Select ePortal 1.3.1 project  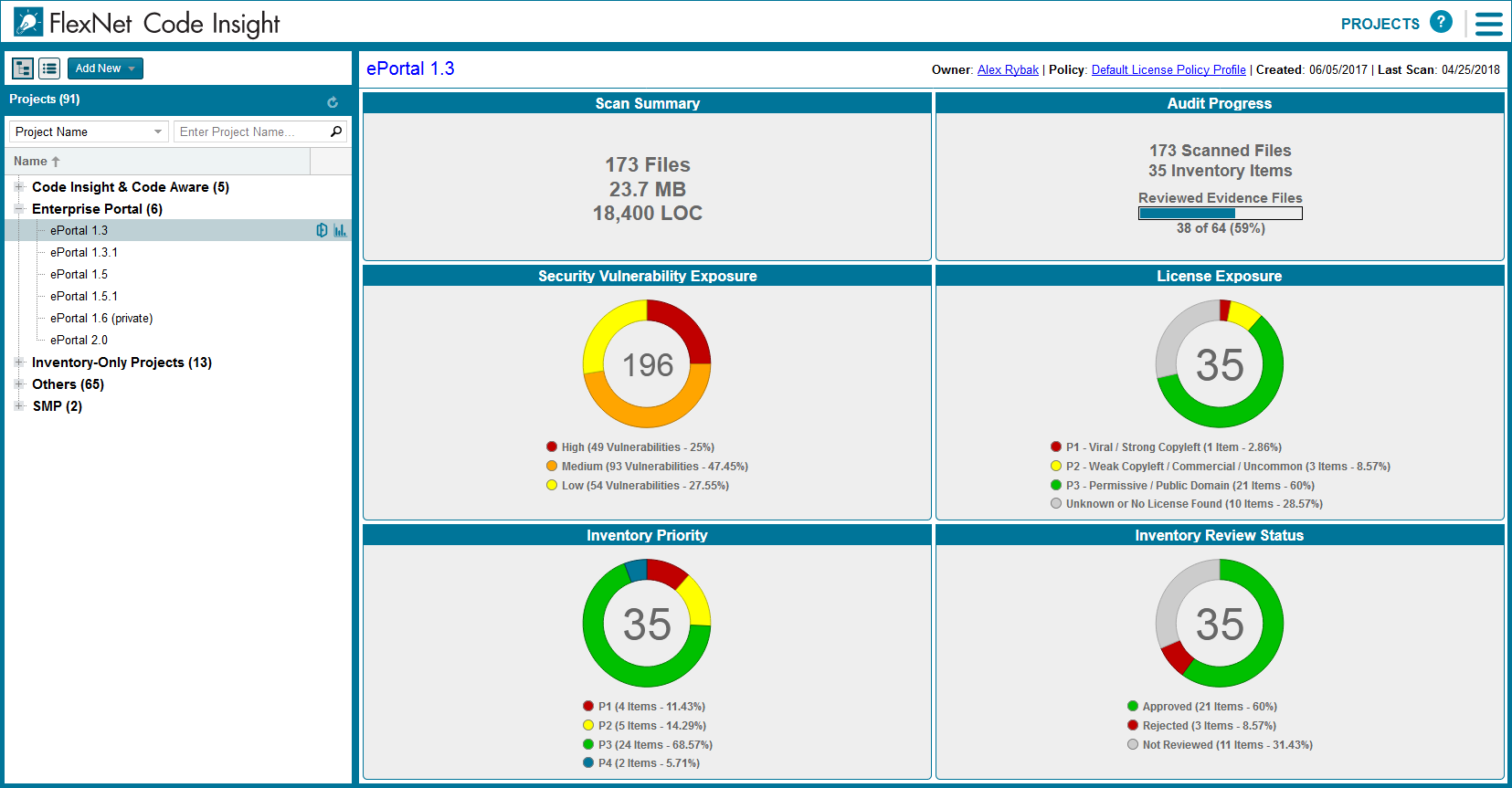click(84, 252)
